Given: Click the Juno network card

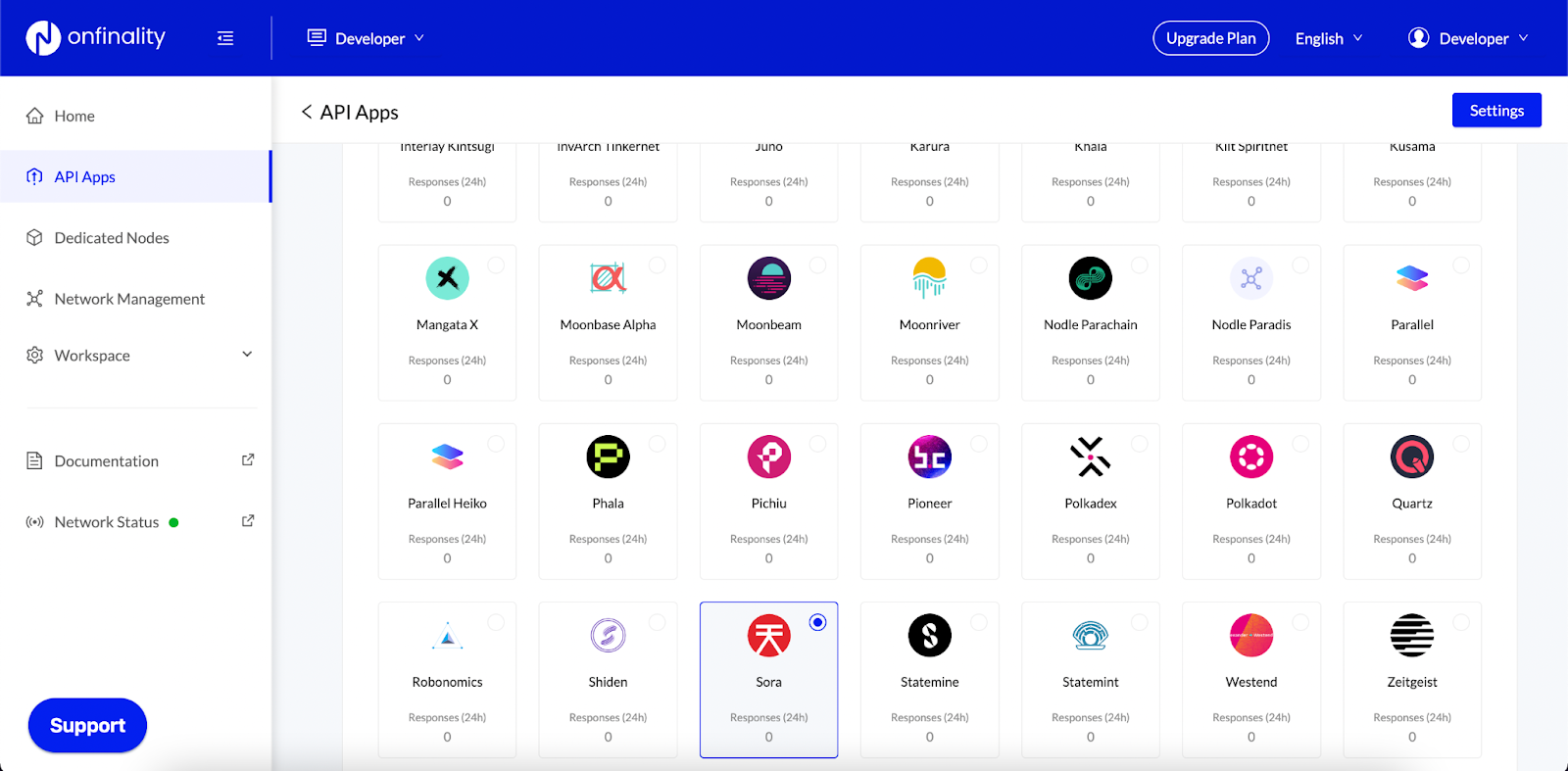Looking at the screenshot, I should click(x=769, y=182).
